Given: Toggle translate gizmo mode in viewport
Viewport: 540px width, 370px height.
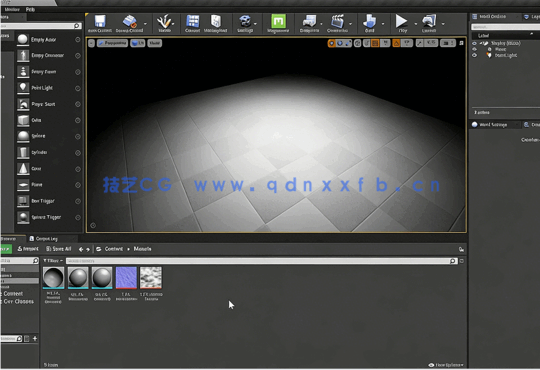Looking at the screenshot, I should tap(332, 43).
